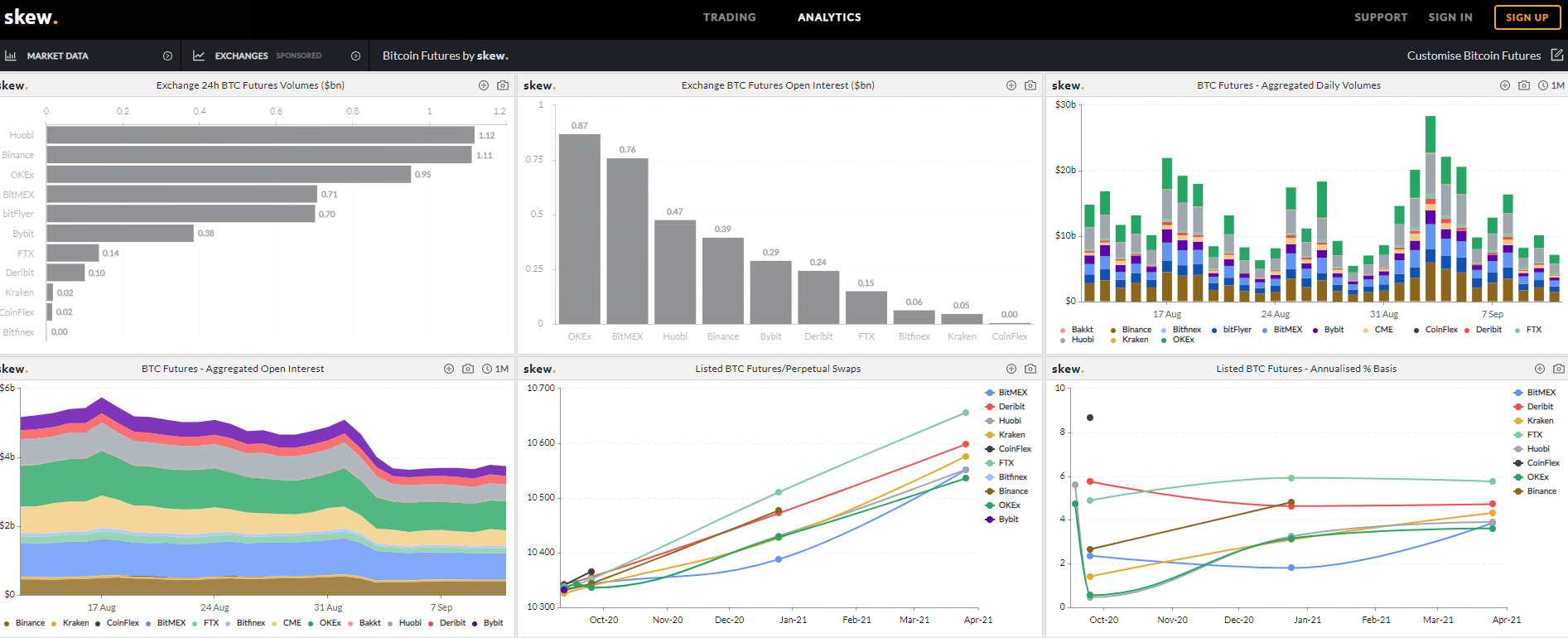Toggle Binance series in Aggregated Open Interest legend
1568x638 pixels.
click(x=25, y=623)
